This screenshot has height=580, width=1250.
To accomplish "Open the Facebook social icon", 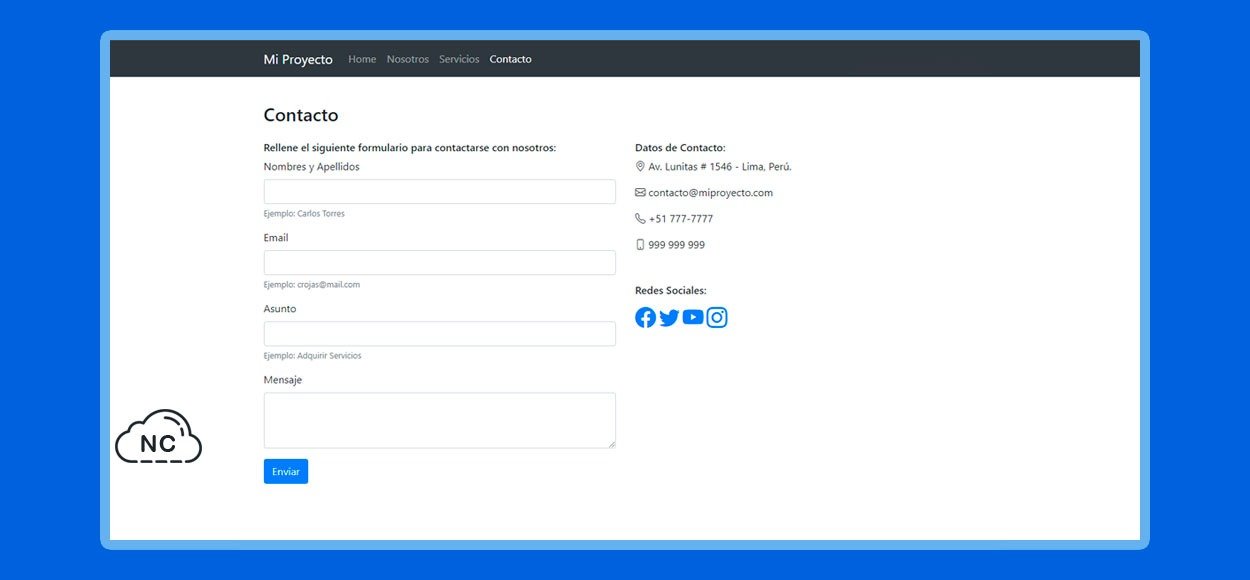I will tap(646, 318).
